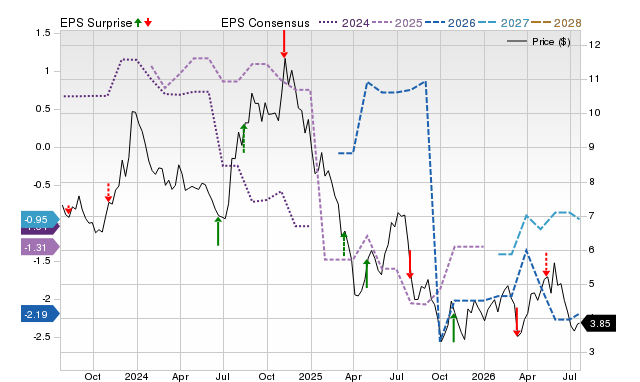Click the dashed red down arrow in November 2023
Viewport: 640px width, 382px height.
[x=108, y=193]
